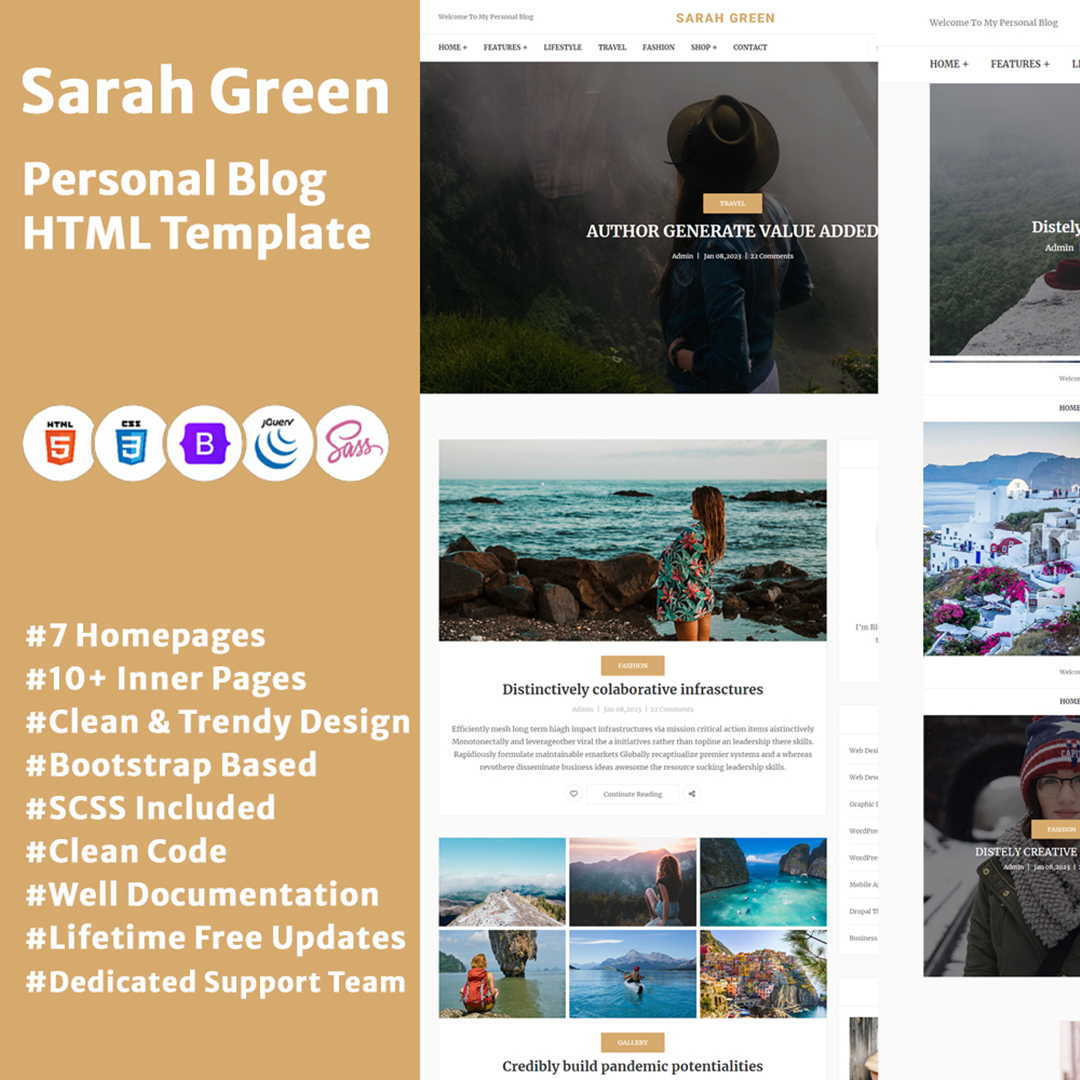
Task: Open the SHOP + dropdown menu
Action: pos(703,47)
